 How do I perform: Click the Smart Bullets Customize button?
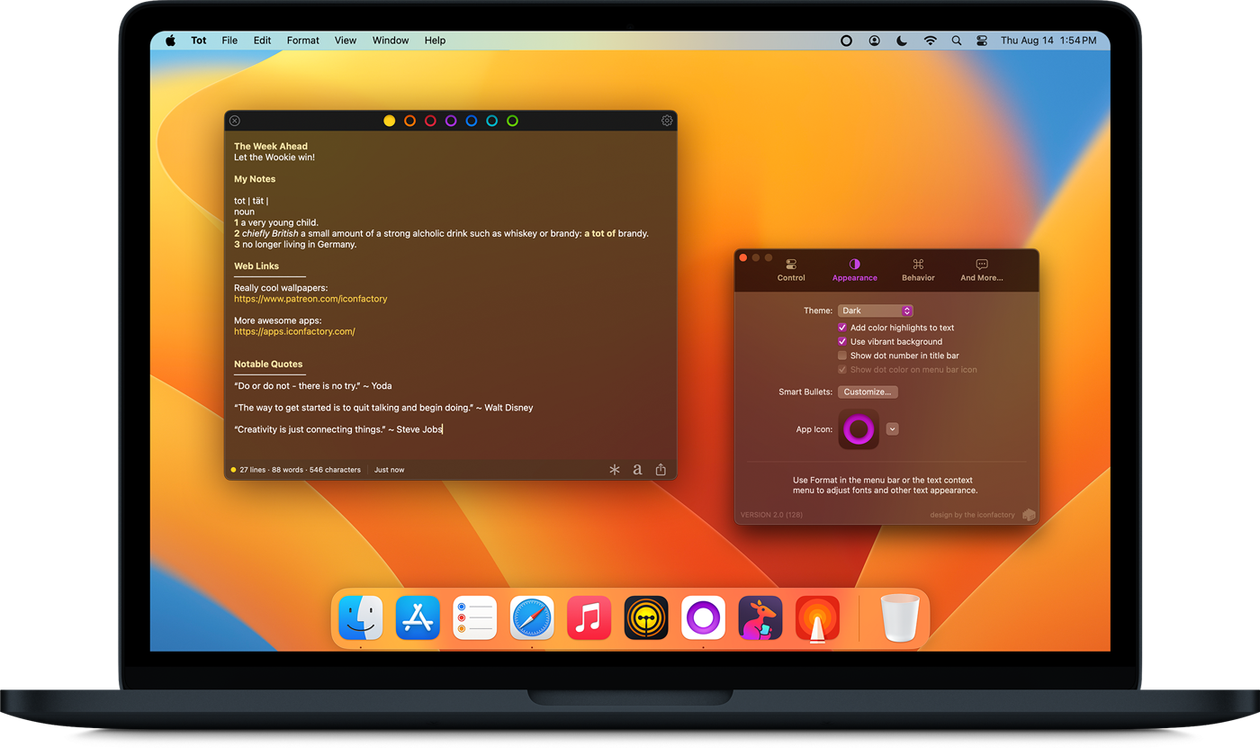(x=867, y=392)
